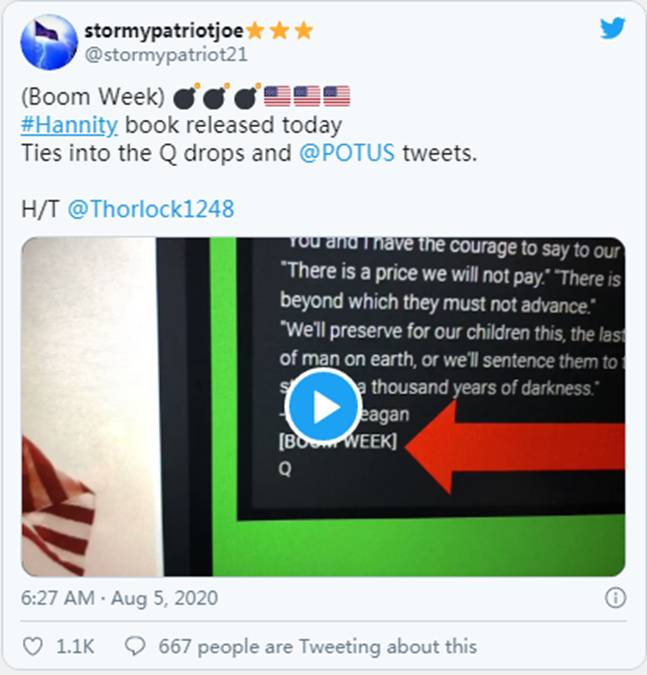
Task: Click the striped flag area of the video thumbnail
Action: point(58,508)
